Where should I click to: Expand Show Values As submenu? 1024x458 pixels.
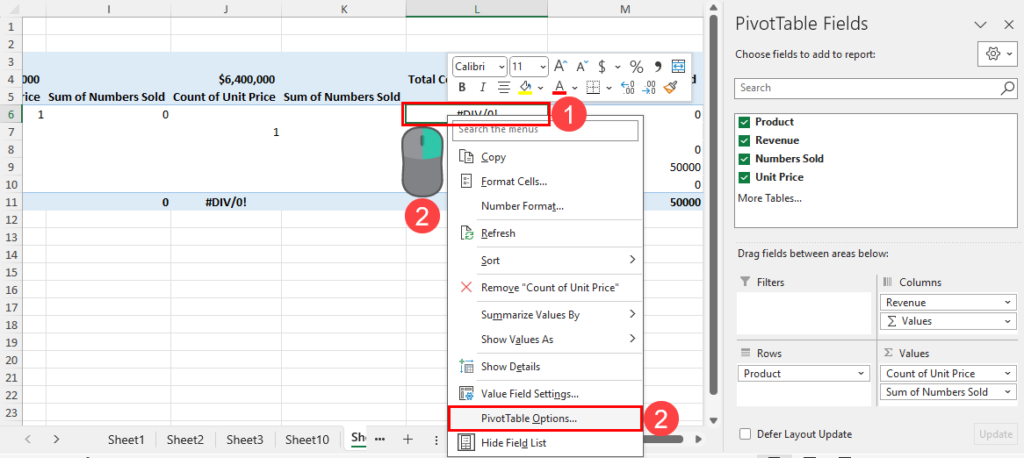click(x=545, y=340)
